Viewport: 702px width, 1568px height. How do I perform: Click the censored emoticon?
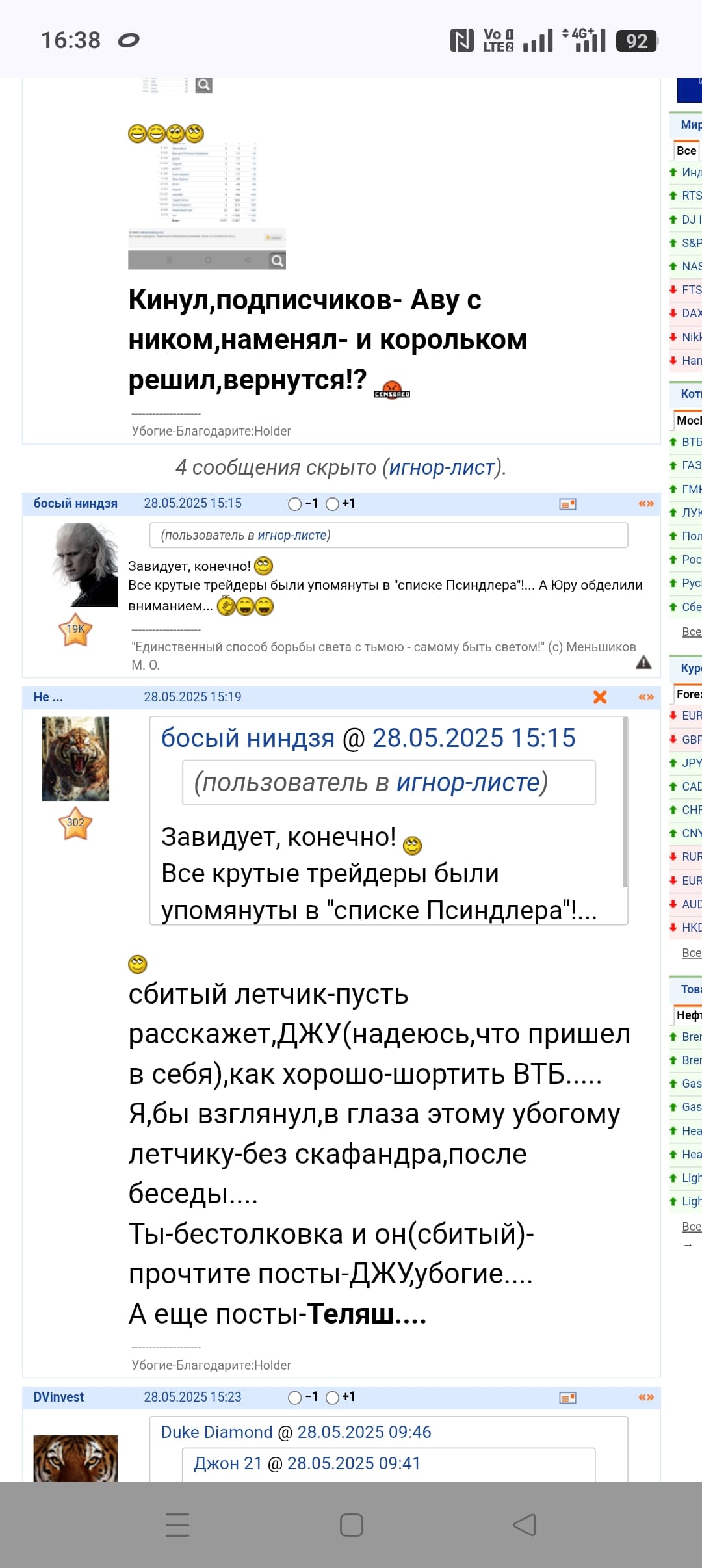point(392,389)
